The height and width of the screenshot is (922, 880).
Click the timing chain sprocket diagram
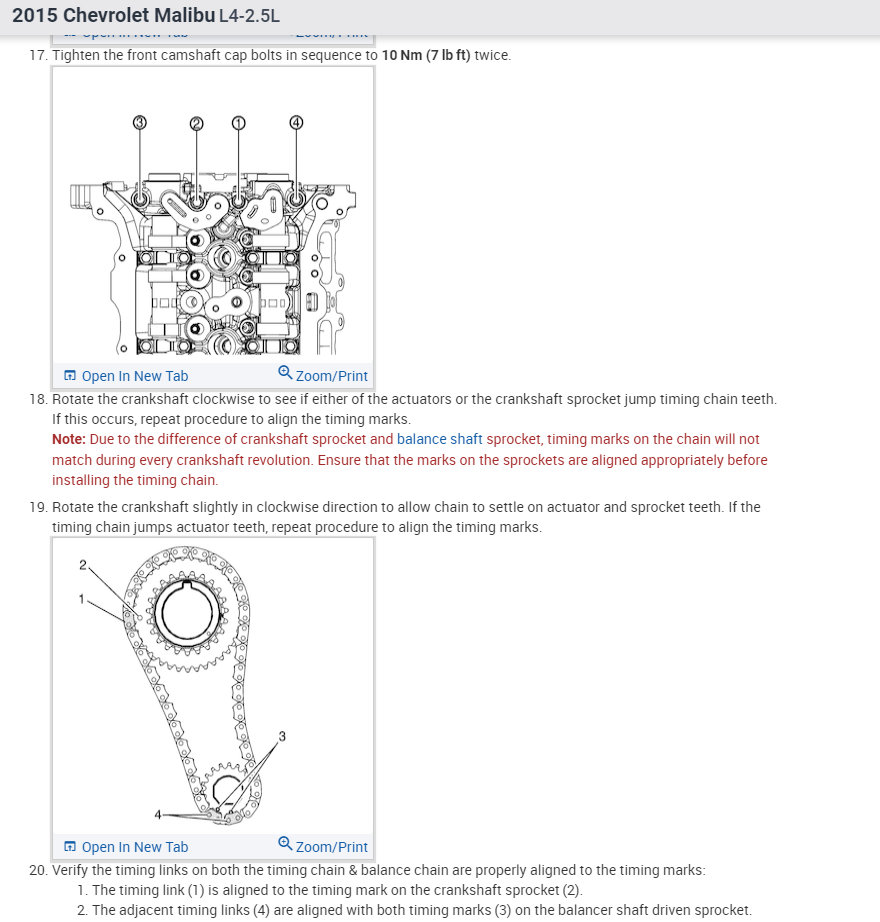213,686
